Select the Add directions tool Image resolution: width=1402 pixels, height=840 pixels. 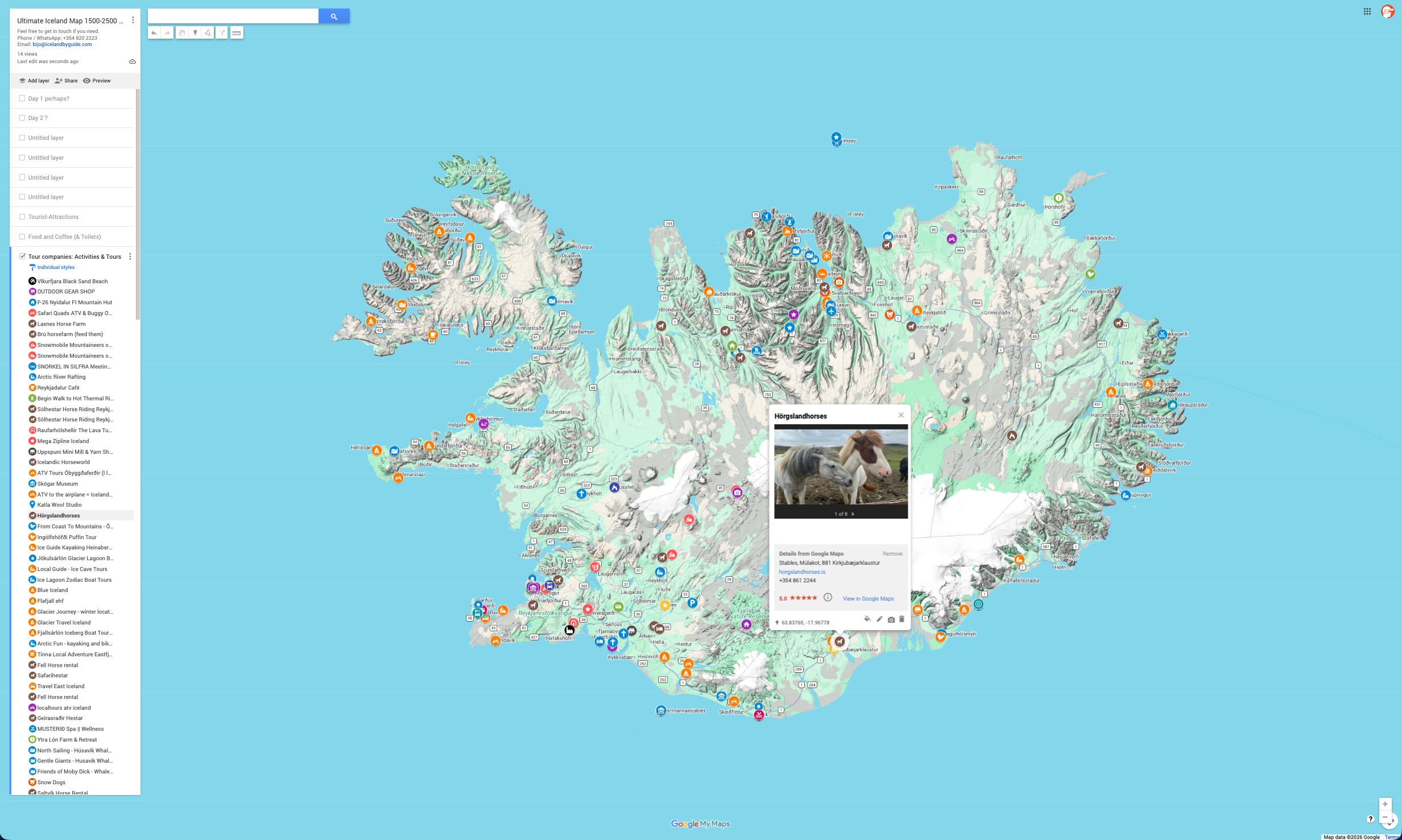tap(222, 33)
